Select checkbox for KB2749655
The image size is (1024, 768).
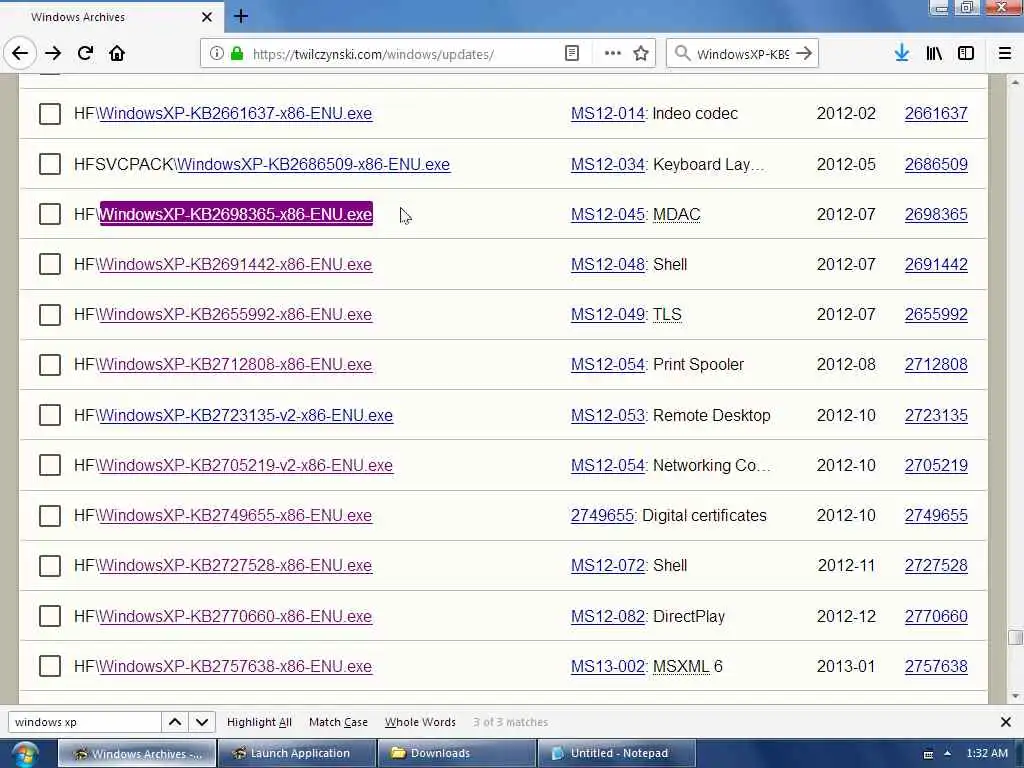pyautogui.click(x=50, y=516)
